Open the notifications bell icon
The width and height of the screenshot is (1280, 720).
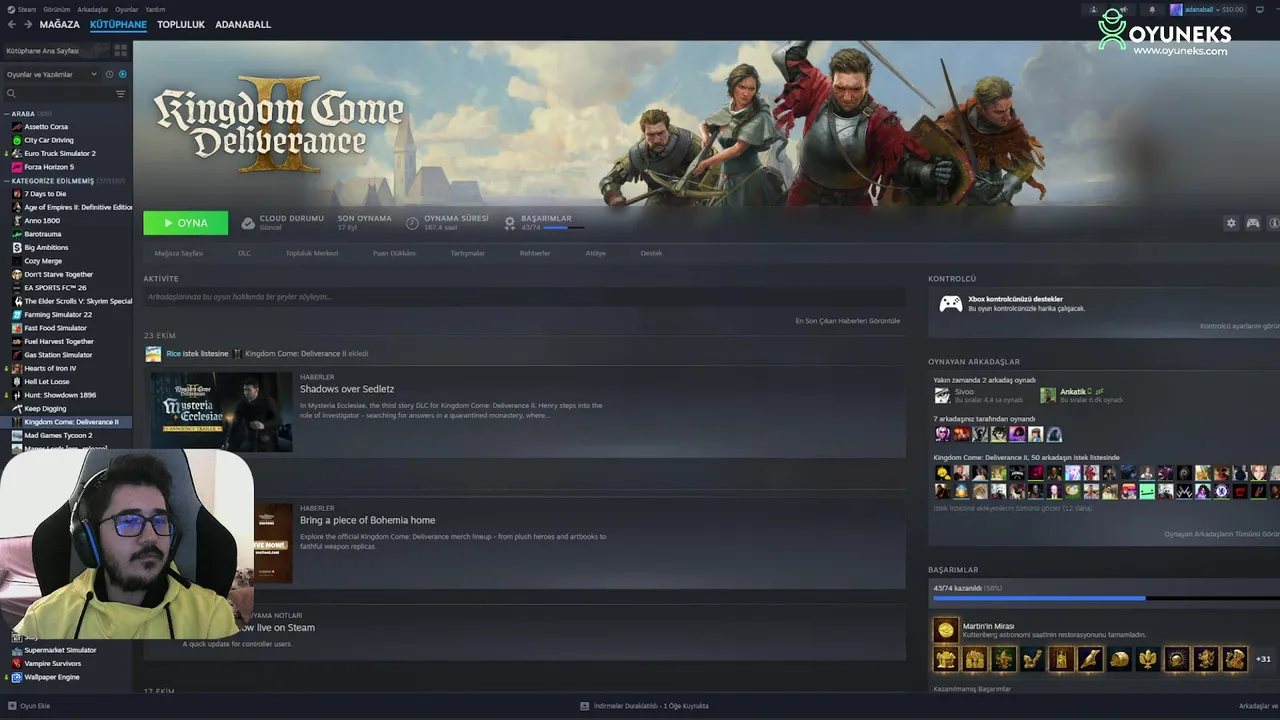1151,10
